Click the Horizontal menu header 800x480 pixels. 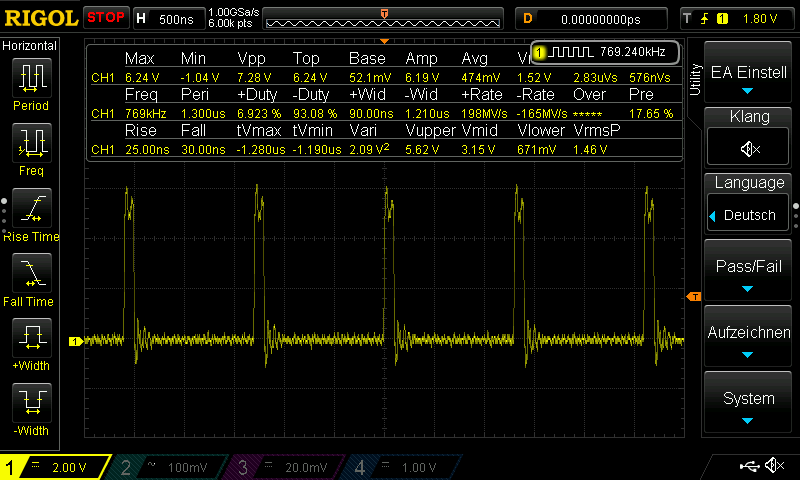(x=30, y=46)
